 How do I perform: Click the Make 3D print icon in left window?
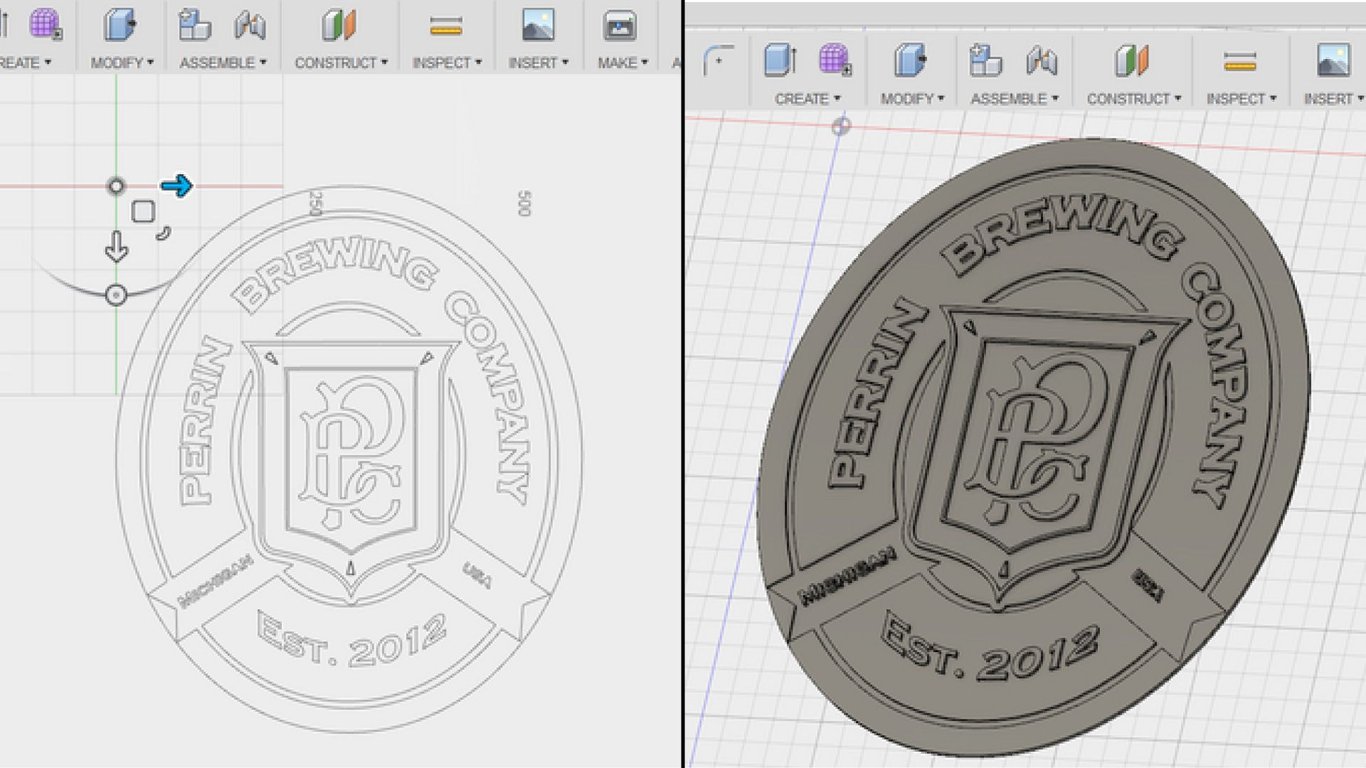pos(621,25)
